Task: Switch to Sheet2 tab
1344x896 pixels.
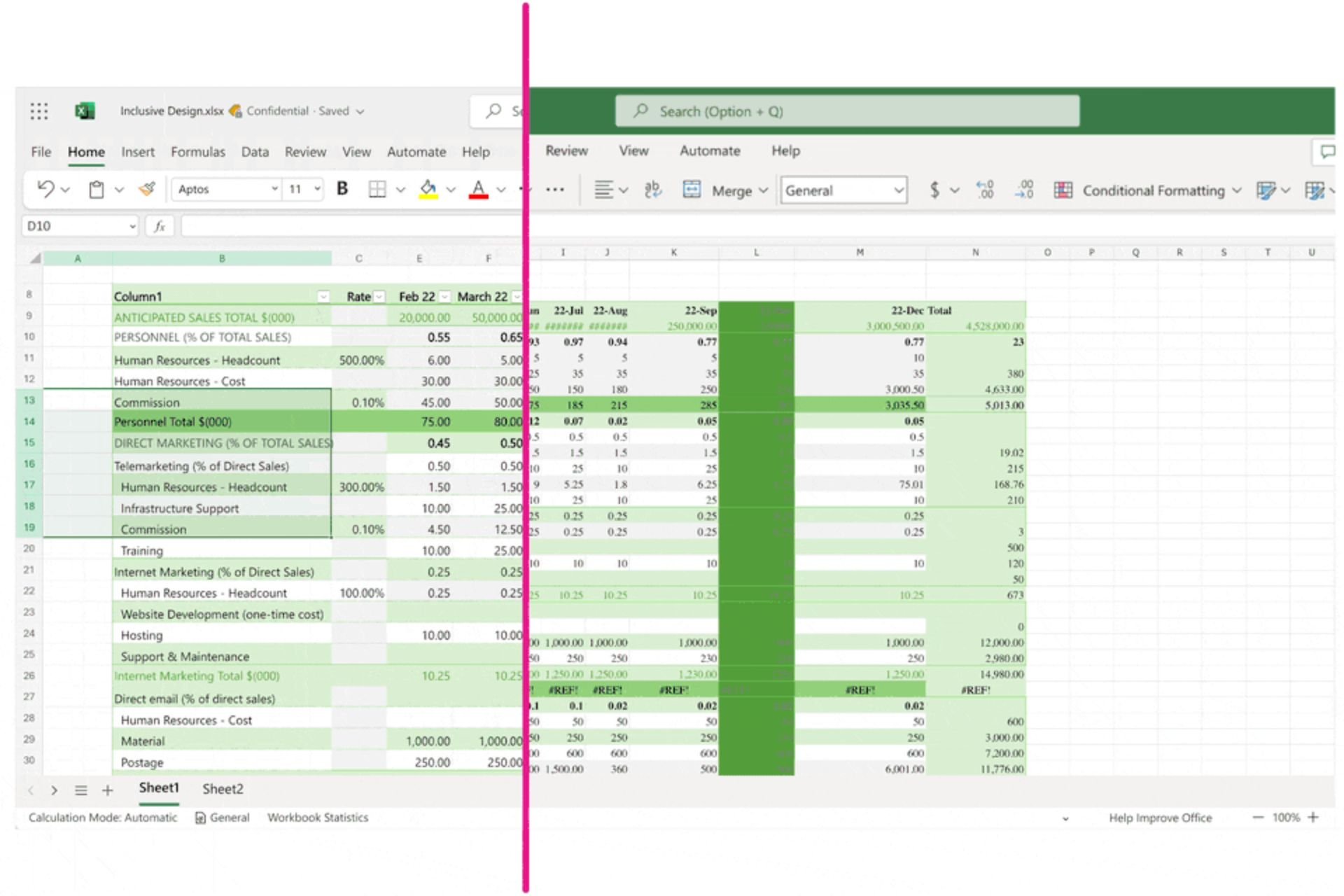Action: [223, 789]
